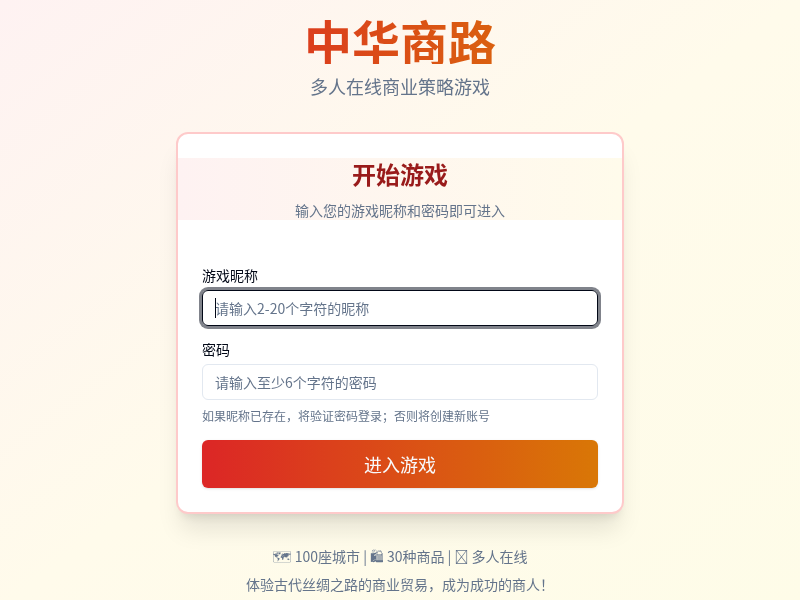The width and height of the screenshot is (800, 600).
Task: Click the 密码 password field
Action: [x=400, y=381]
